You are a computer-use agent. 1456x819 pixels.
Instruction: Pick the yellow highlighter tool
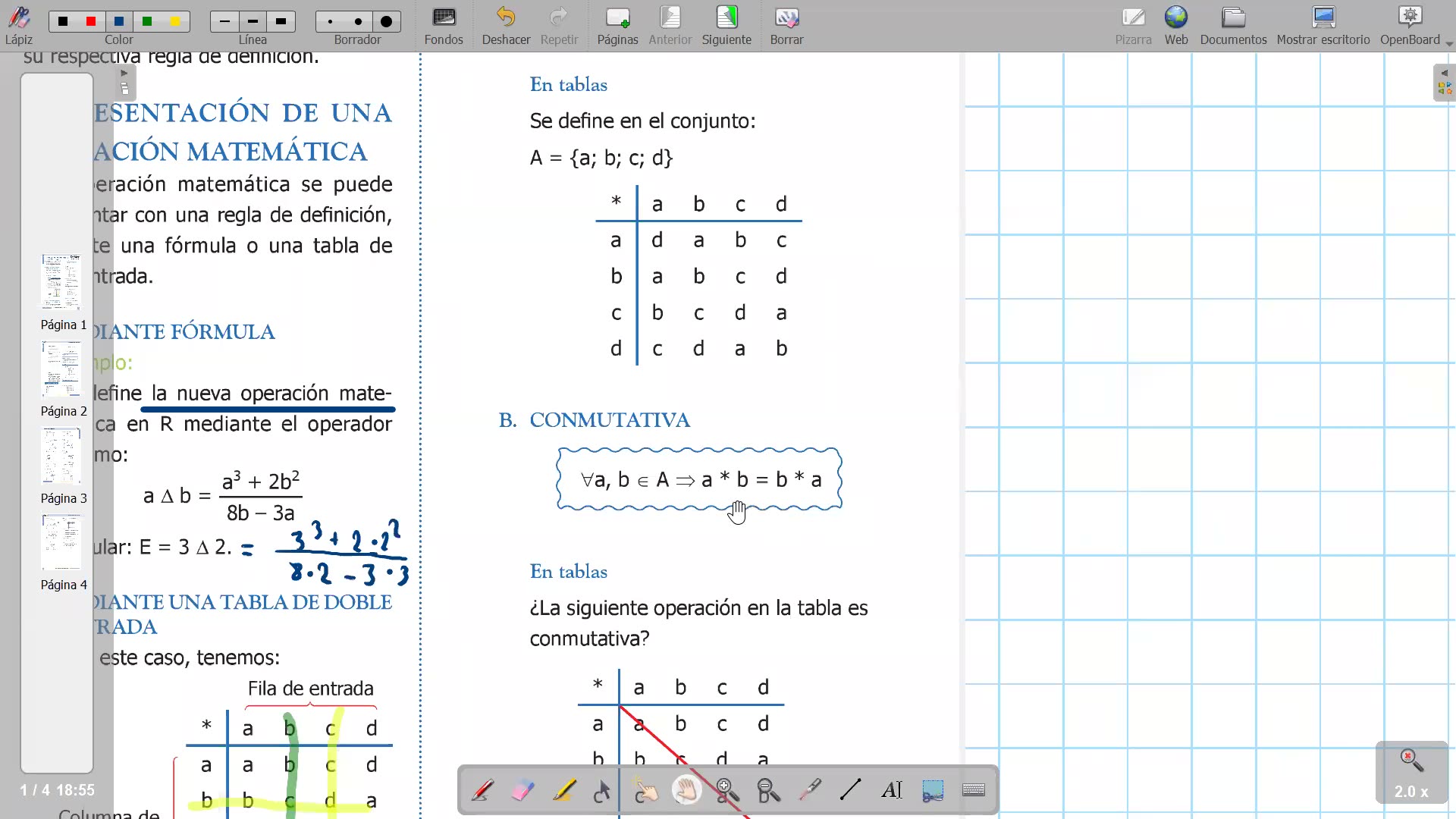[x=564, y=791]
